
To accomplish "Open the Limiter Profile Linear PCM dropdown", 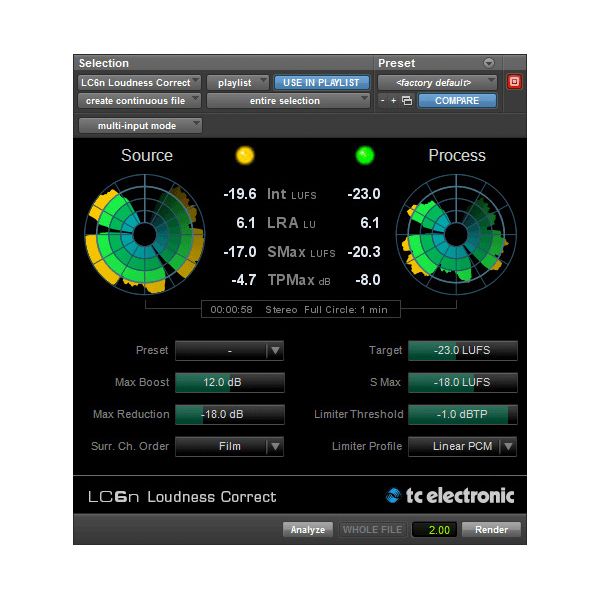I will [462, 446].
